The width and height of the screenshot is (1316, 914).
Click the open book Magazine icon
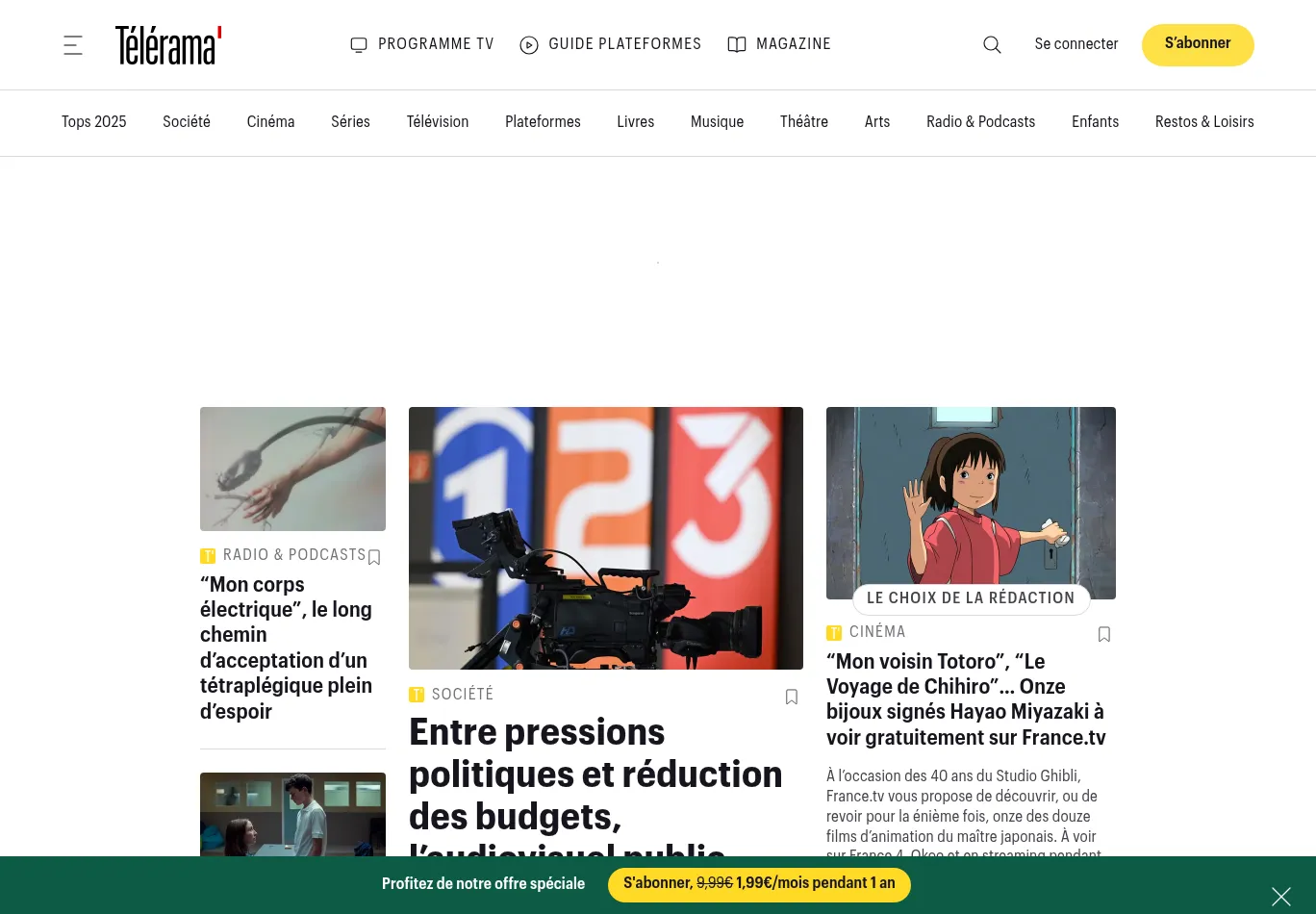[x=737, y=45]
